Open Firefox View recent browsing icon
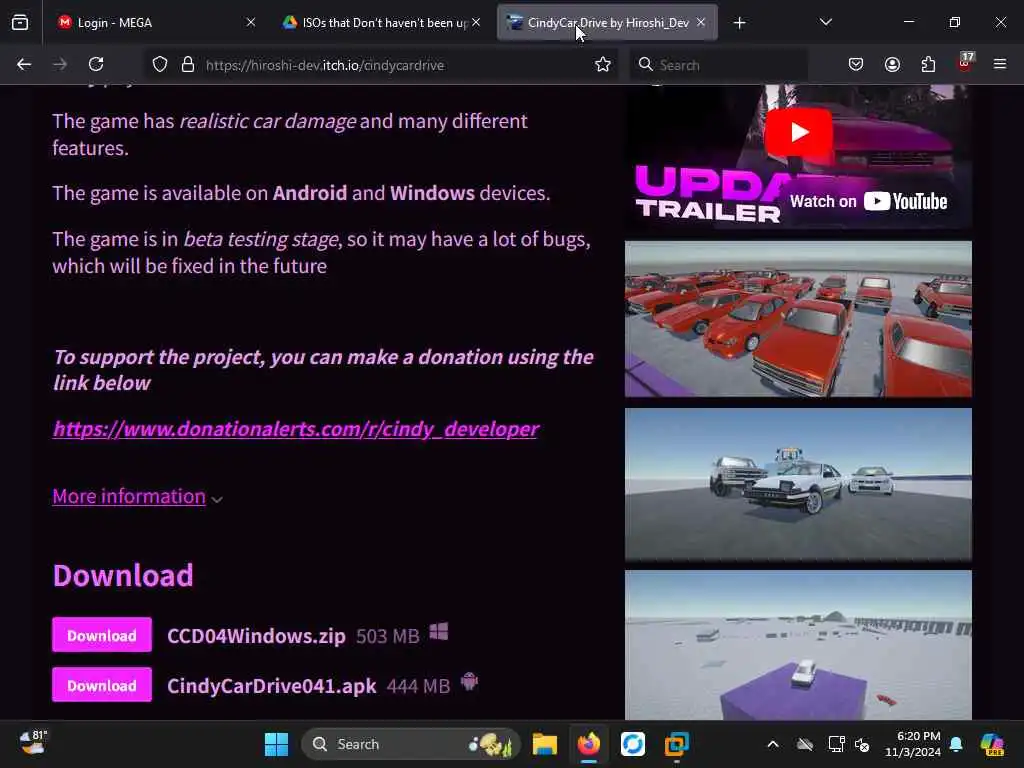This screenshot has width=1024, height=768. (x=20, y=22)
